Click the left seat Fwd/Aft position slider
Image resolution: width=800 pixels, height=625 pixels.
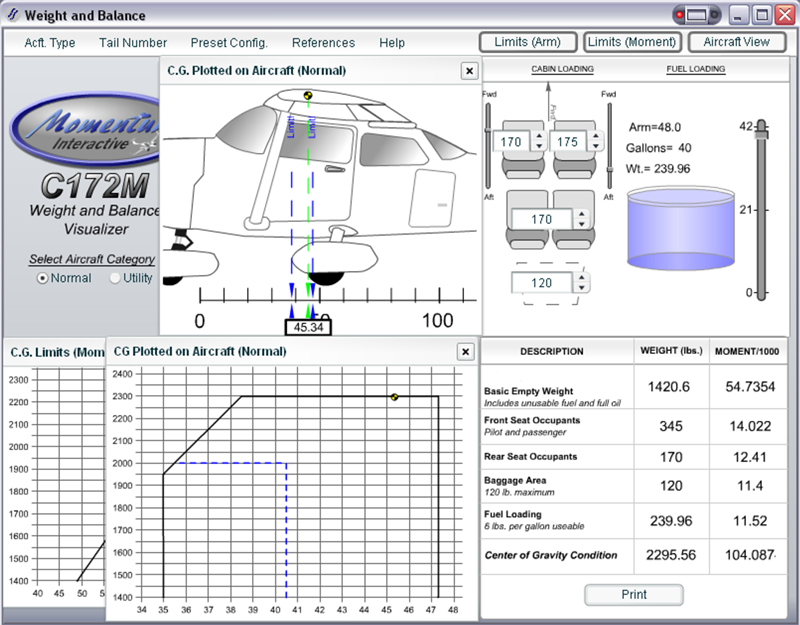point(488,146)
